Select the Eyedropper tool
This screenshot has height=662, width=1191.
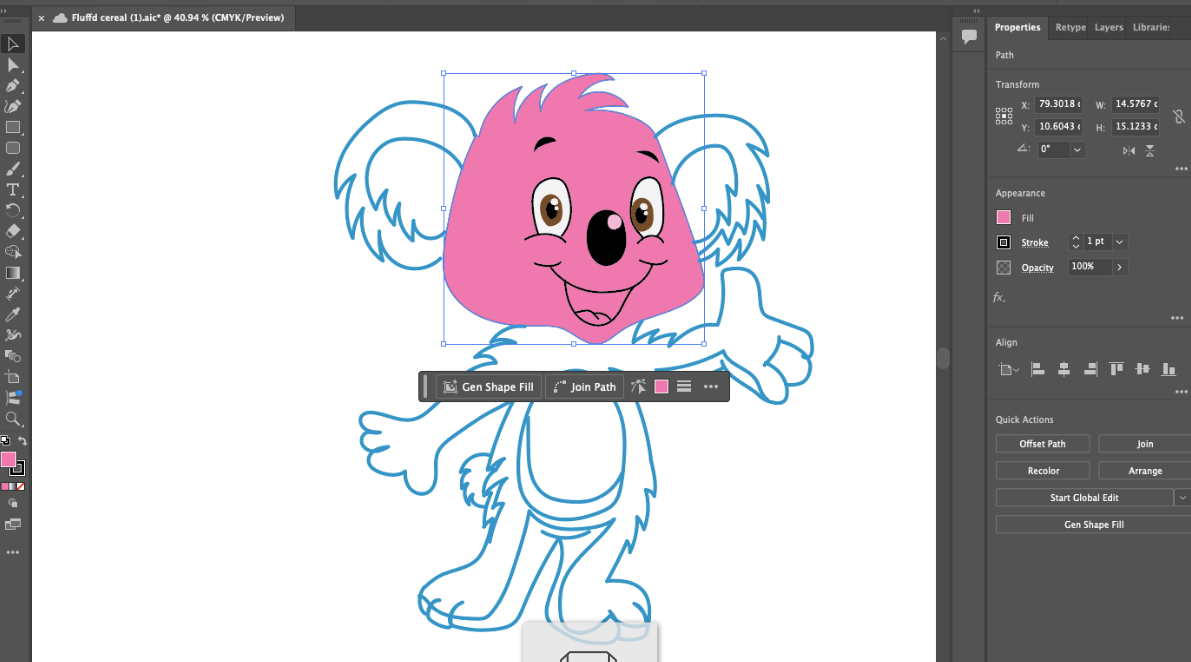click(13, 314)
